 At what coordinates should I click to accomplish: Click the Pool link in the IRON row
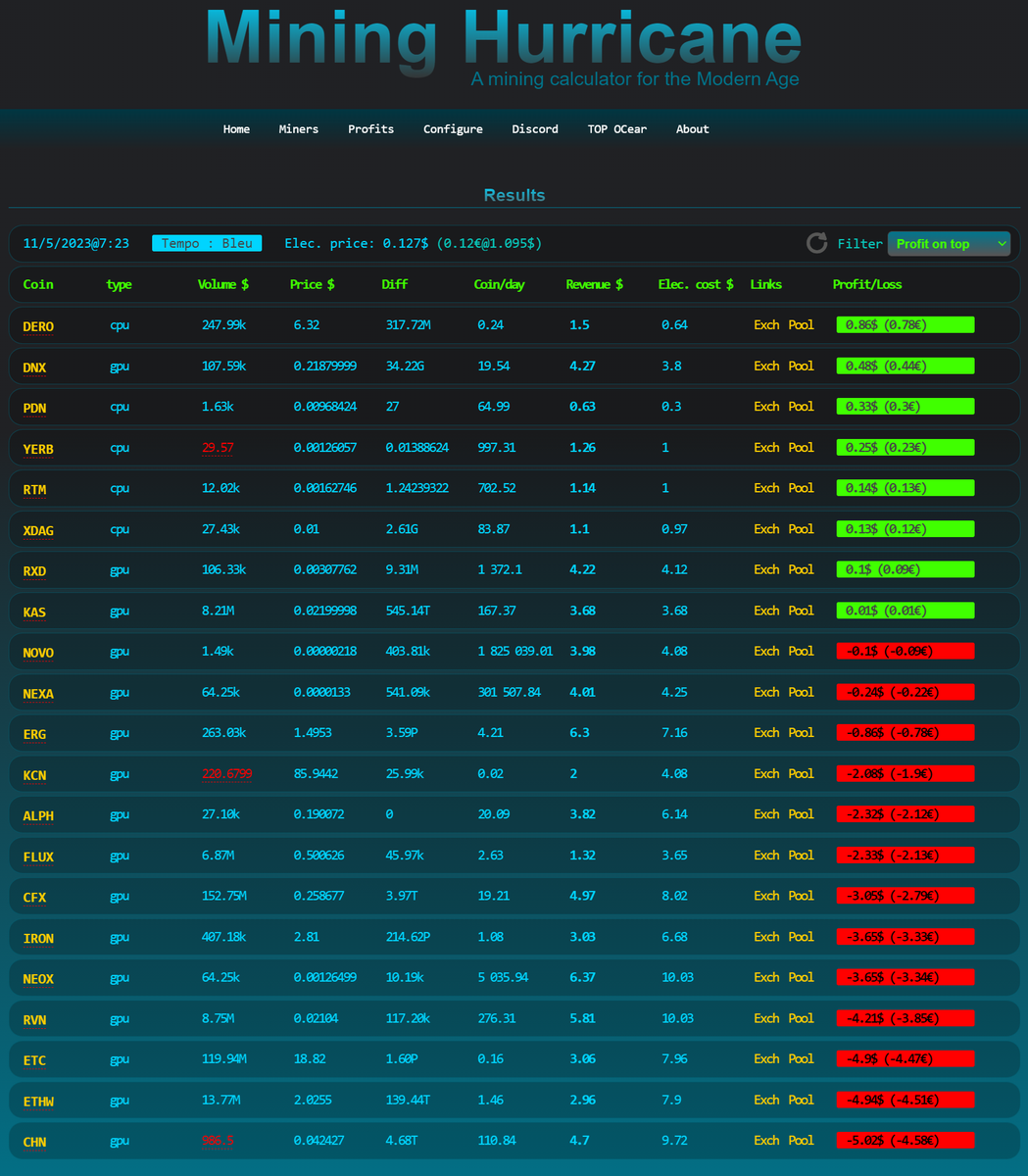click(x=801, y=936)
